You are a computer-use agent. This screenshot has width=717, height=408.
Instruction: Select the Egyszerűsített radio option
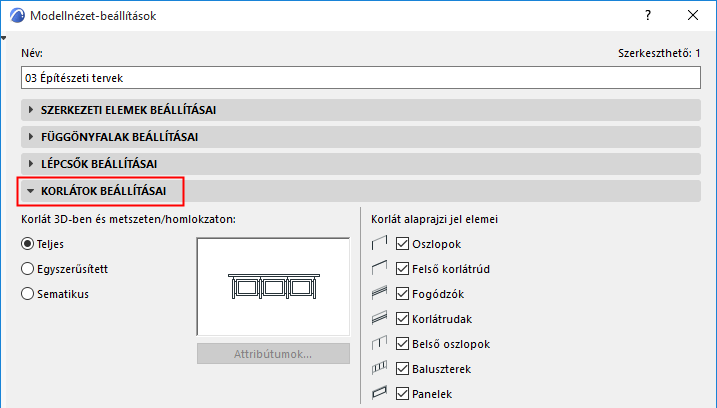[x=27, y=268]
